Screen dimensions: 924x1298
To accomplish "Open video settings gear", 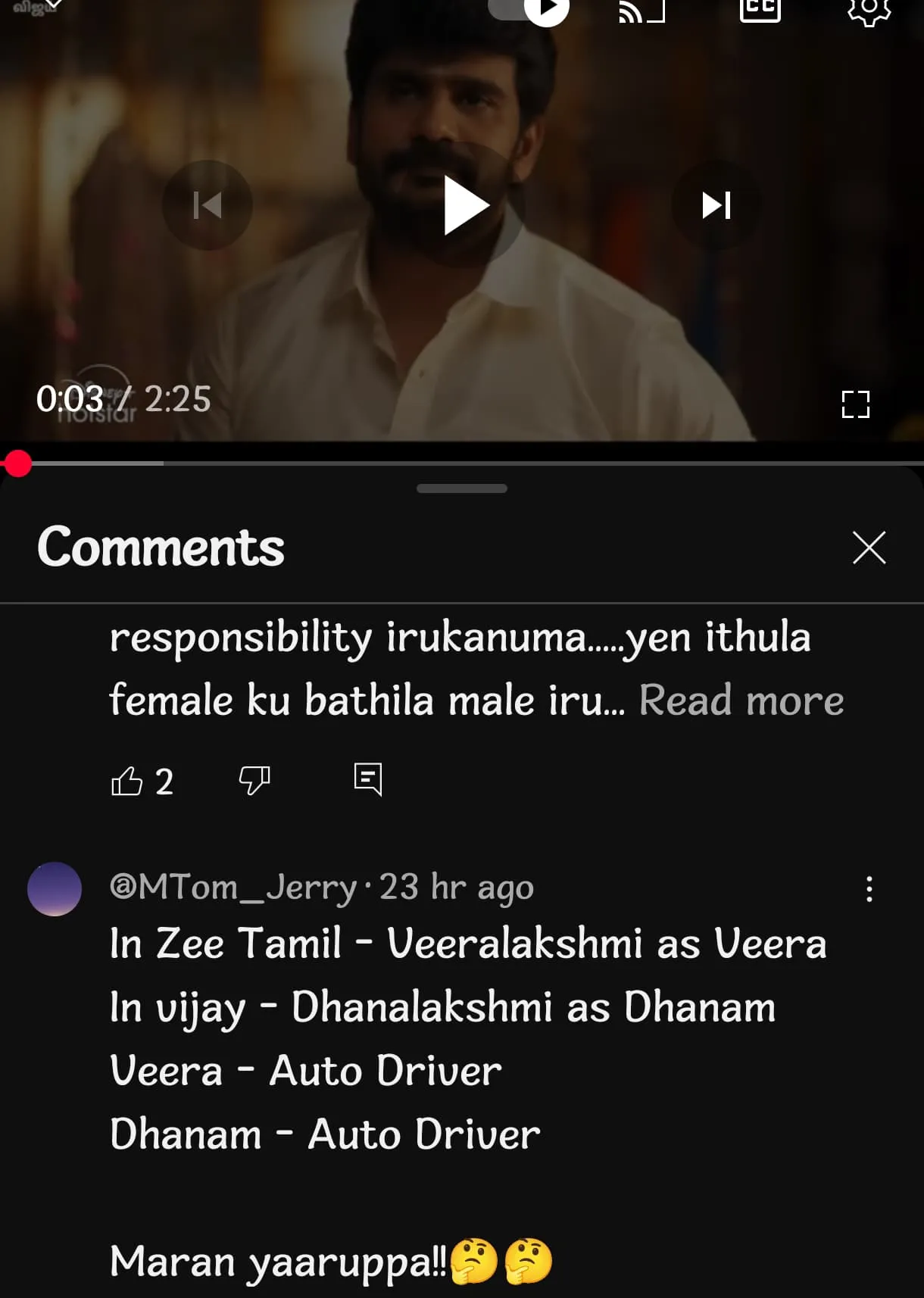I will [869, 9].
